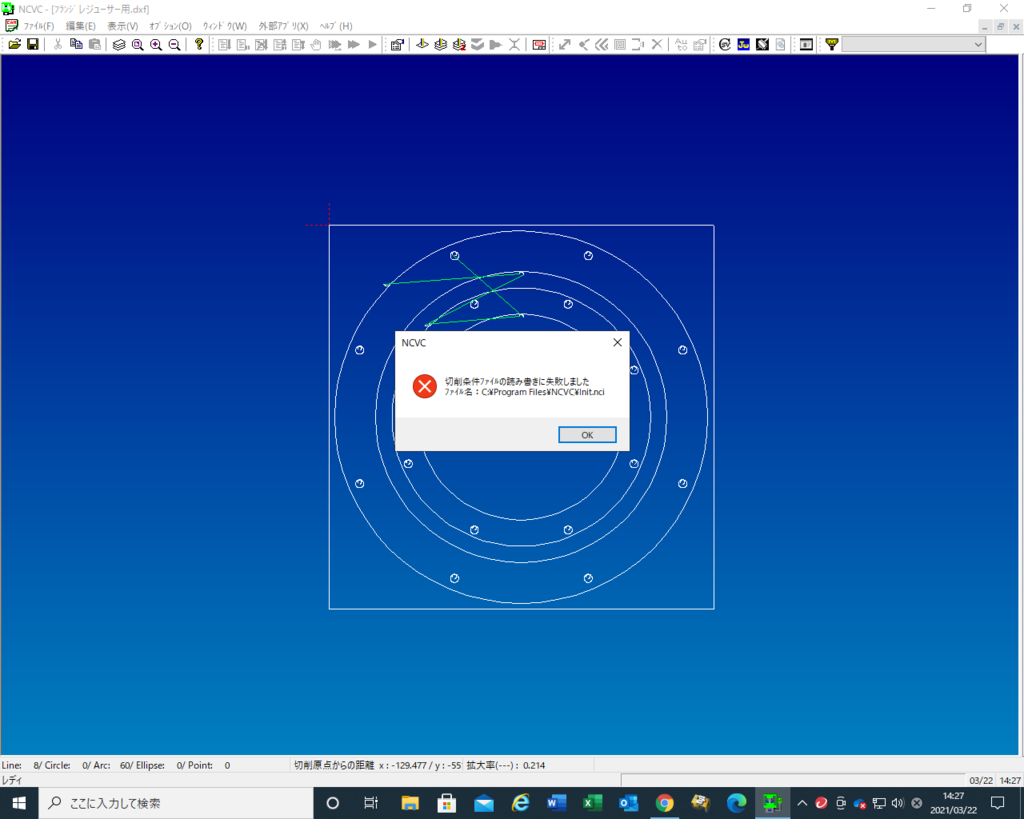The height and width of the screenshot is (819, 1024).
Task: Open the 外部アプリ(X) menu
Action: 283,26
